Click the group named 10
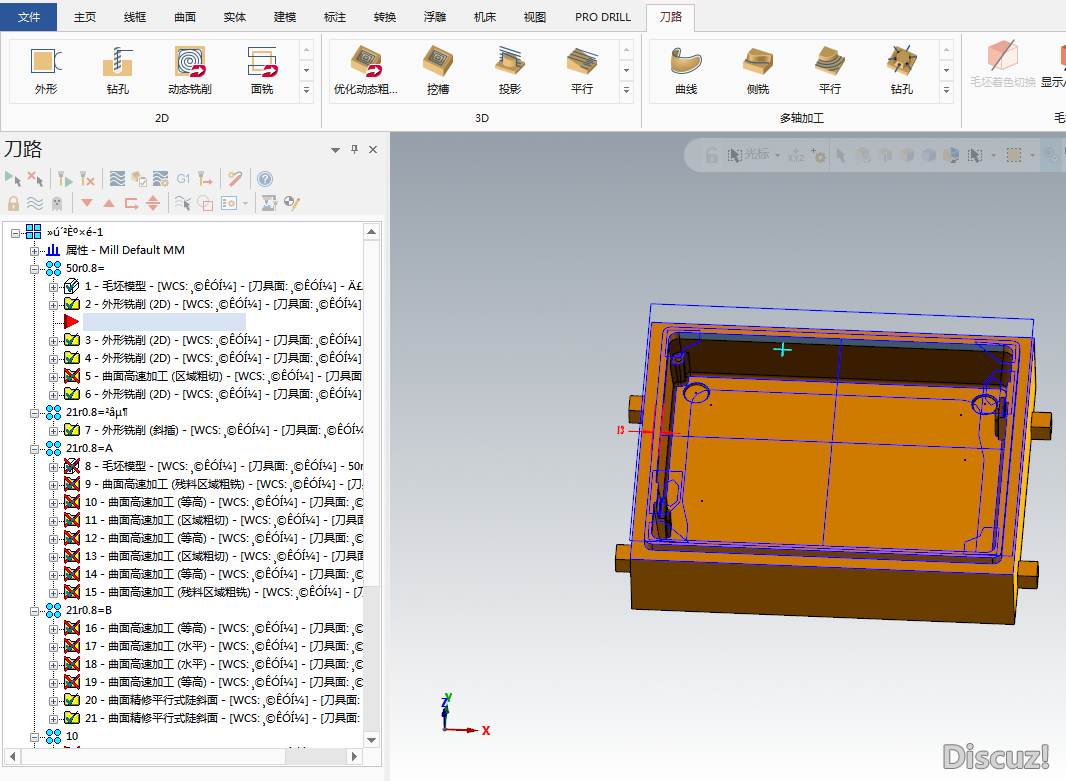The width and height of the screenshot is (1066, 781). [x=72, y=736]
